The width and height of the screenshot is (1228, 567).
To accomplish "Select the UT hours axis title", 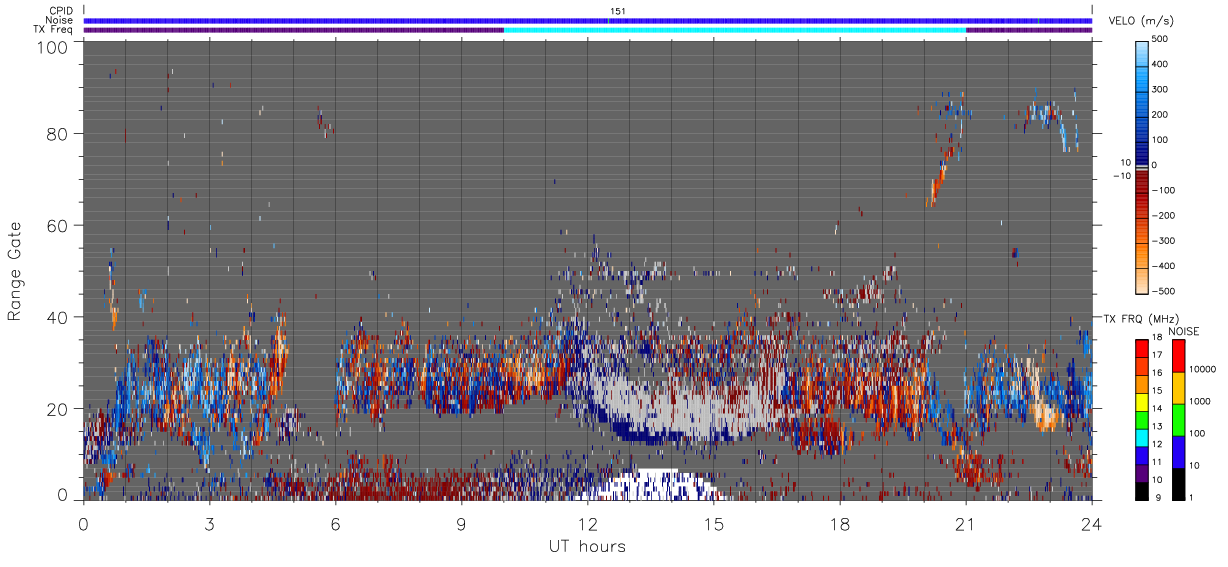I will point(587,546).
